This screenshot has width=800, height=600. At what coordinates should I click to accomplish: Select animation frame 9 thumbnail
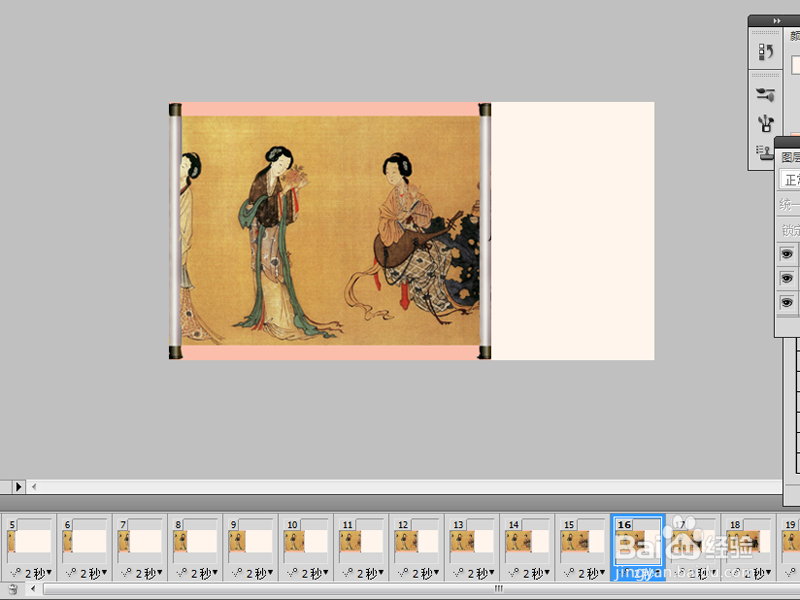[251, 540]
